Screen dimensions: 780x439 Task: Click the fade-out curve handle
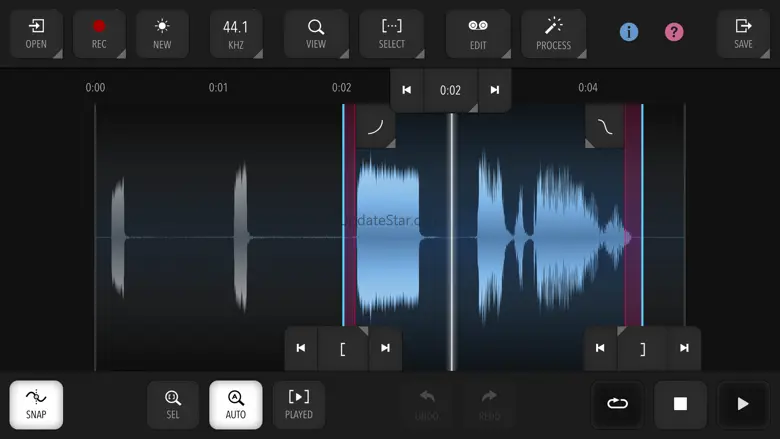tap(605, 127)
